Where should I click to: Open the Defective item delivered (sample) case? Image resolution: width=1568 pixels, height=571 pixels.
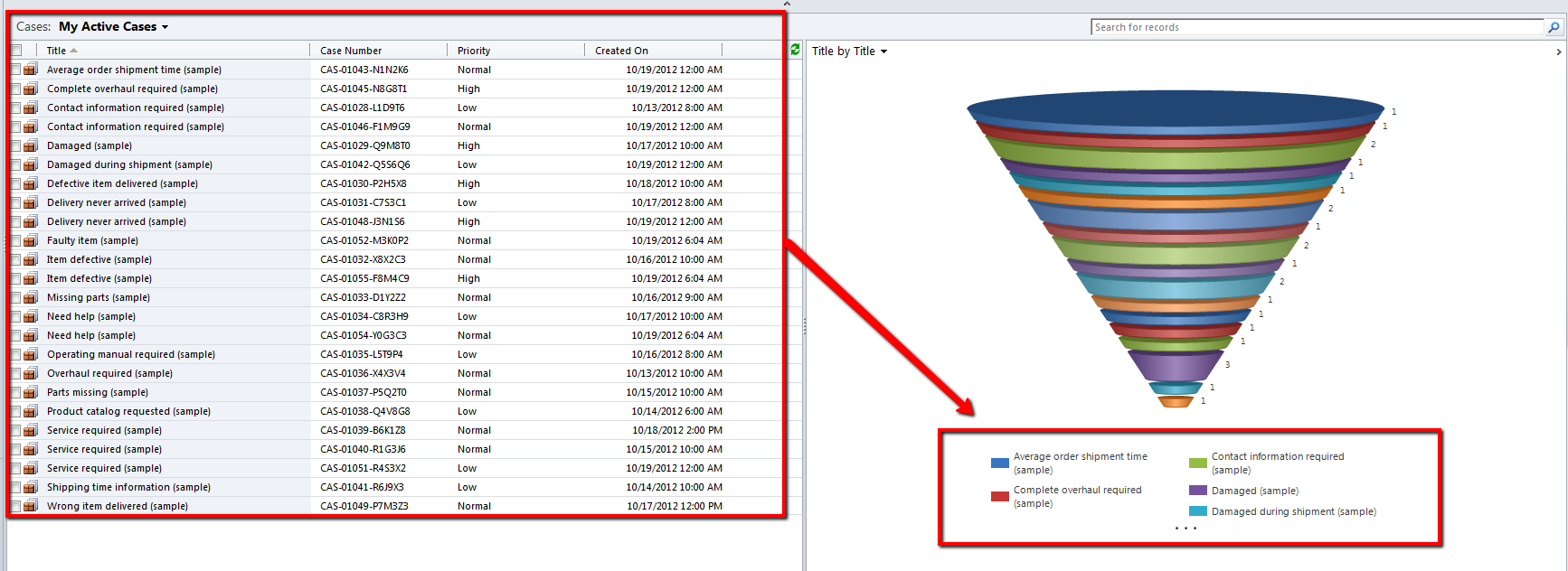[x=122, y=183]
